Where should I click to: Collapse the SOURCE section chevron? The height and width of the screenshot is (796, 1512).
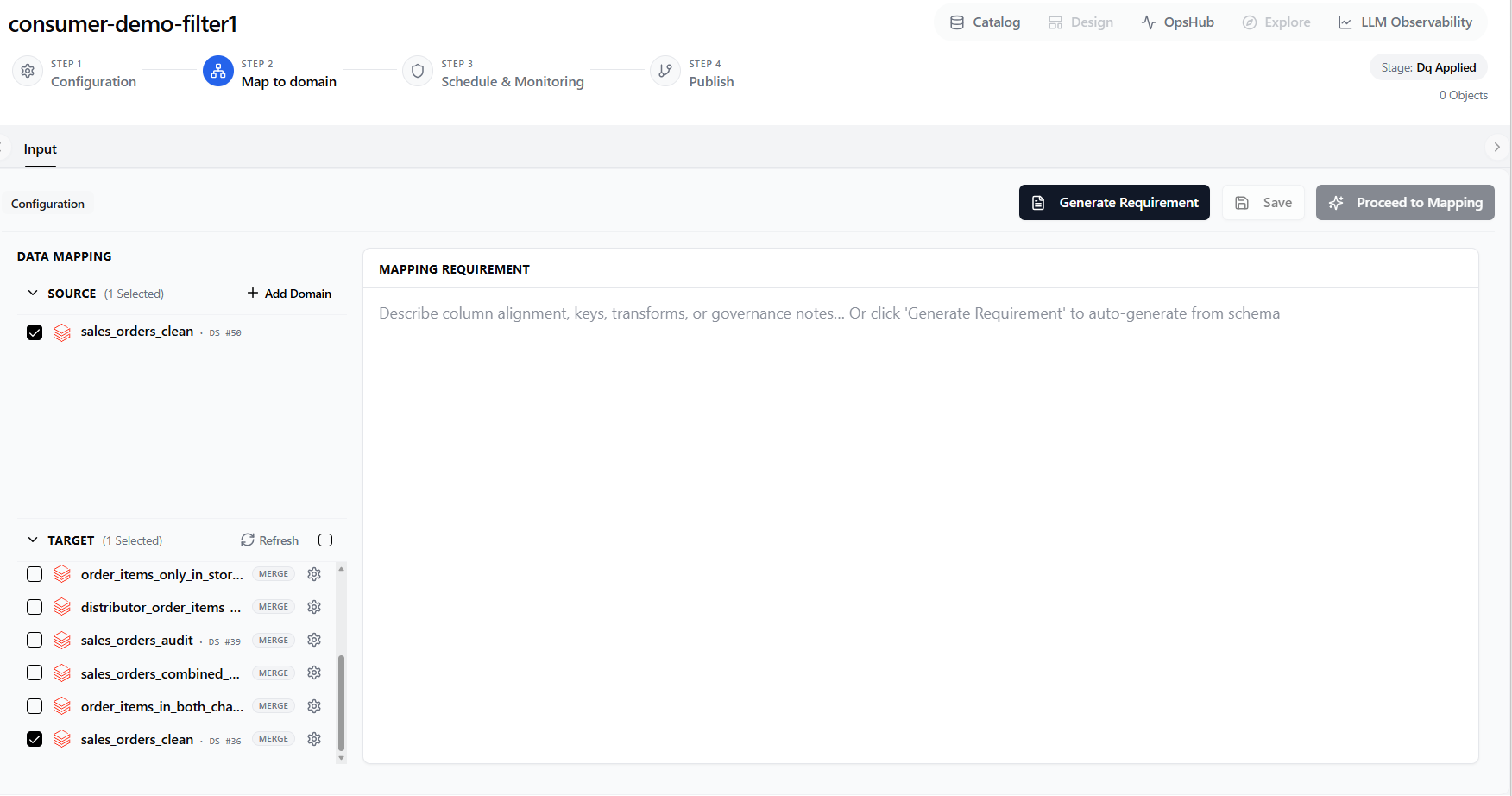point(33,294)
